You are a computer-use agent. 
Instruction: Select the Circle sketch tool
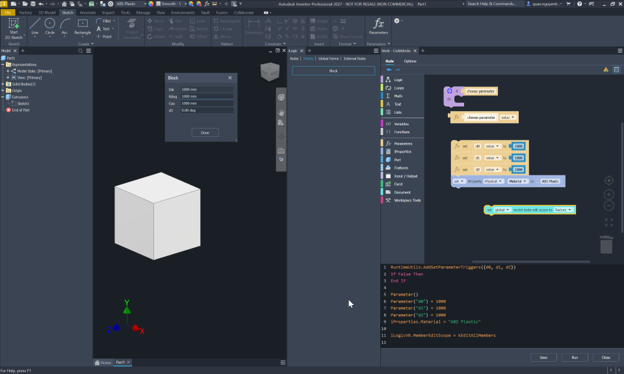(x=50, y=27)
